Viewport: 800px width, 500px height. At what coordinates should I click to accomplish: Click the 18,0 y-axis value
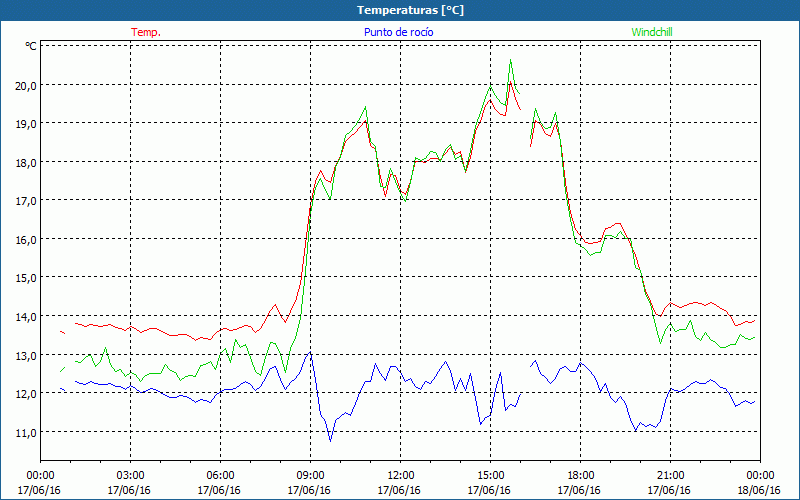(x=26, y=163)
